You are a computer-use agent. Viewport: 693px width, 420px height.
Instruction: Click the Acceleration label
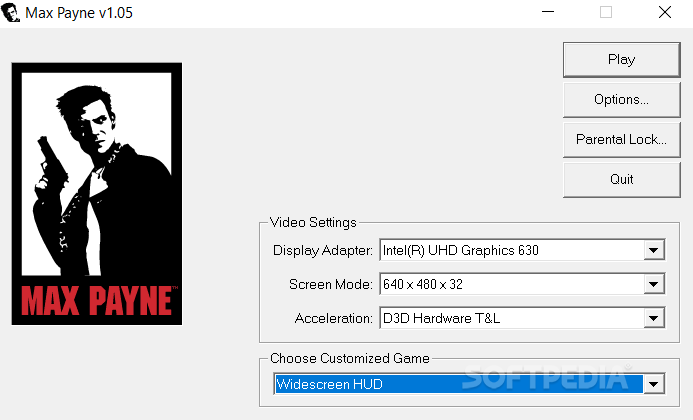pos(334,318)
